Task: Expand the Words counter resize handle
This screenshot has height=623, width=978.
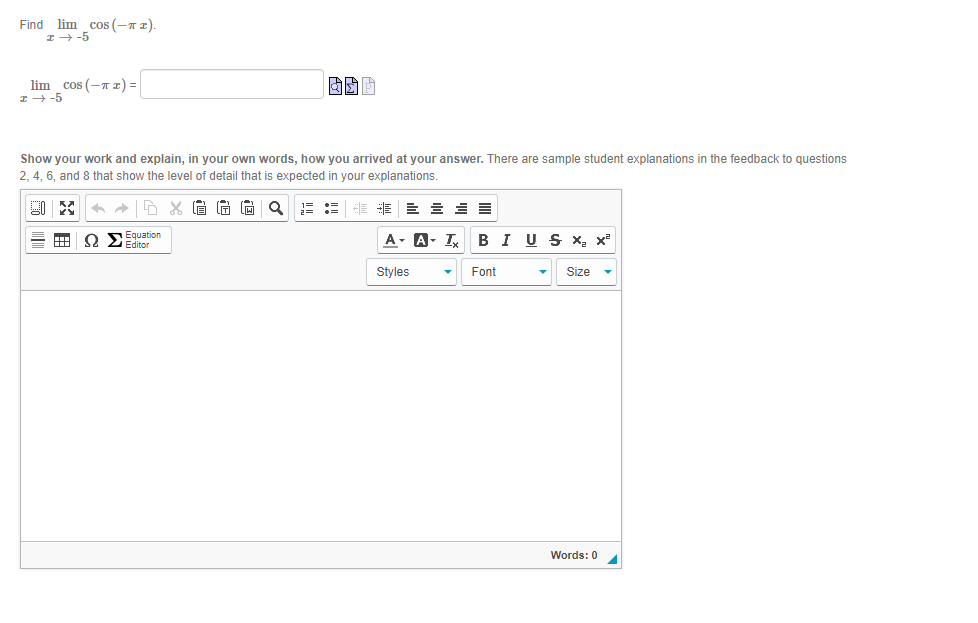Action: coord(613,557)
